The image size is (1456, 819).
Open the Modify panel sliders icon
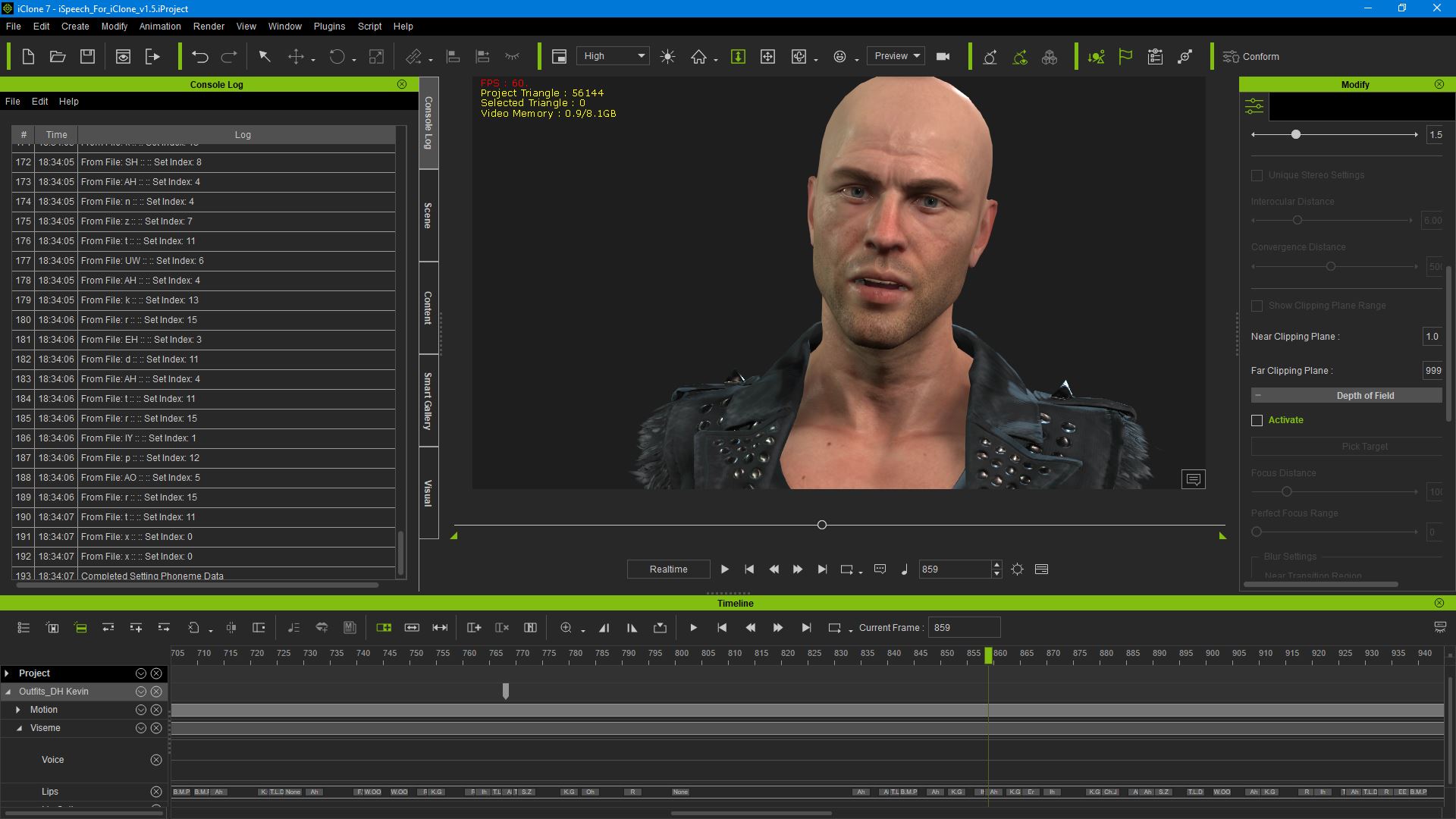(x=1254, y=106)
